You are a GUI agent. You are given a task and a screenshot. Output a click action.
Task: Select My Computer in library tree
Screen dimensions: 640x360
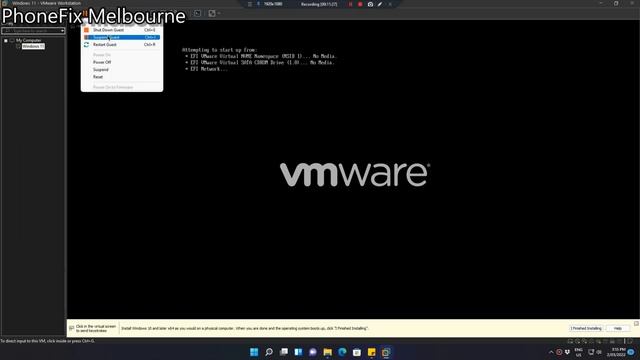[x=29, y=40]
